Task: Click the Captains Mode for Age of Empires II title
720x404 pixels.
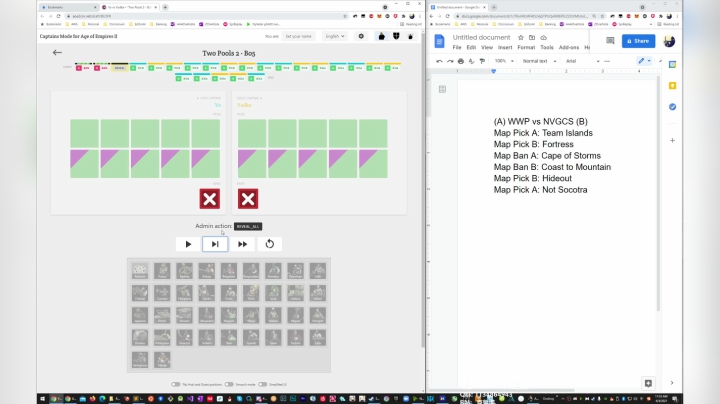Action: pos(79,36)
